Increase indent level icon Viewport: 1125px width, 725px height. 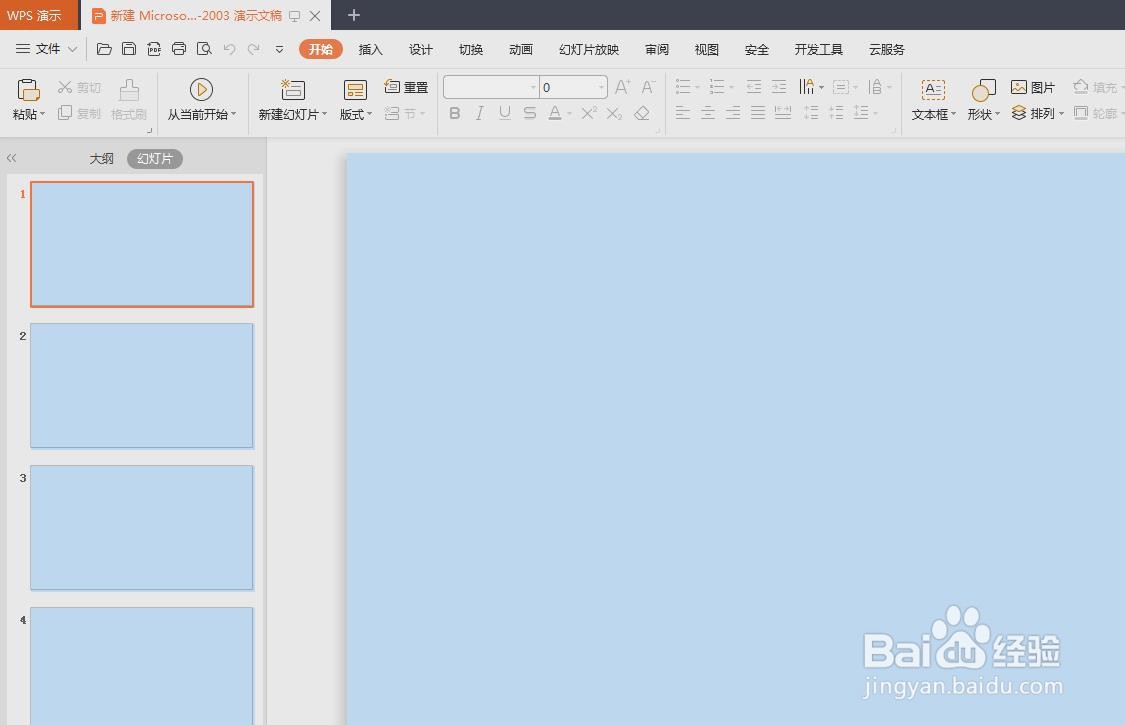coord(779,87)
